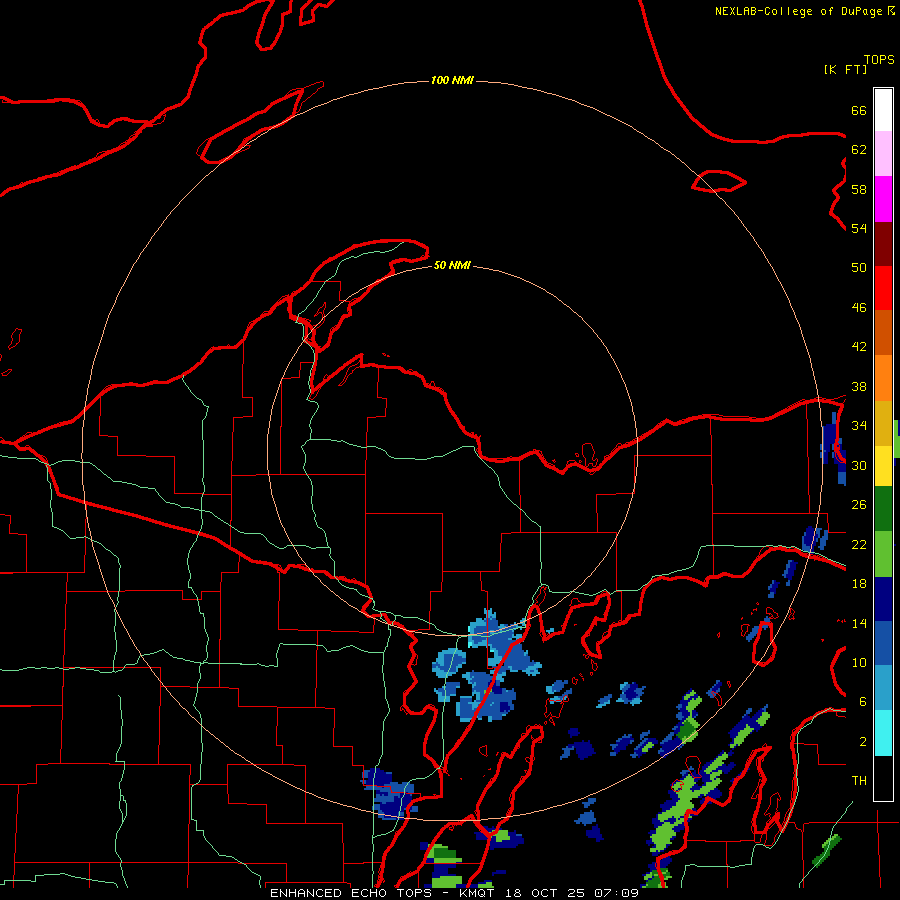Click the 100 NMI range ring label
The image size is (900, 900).
(452, 80)
